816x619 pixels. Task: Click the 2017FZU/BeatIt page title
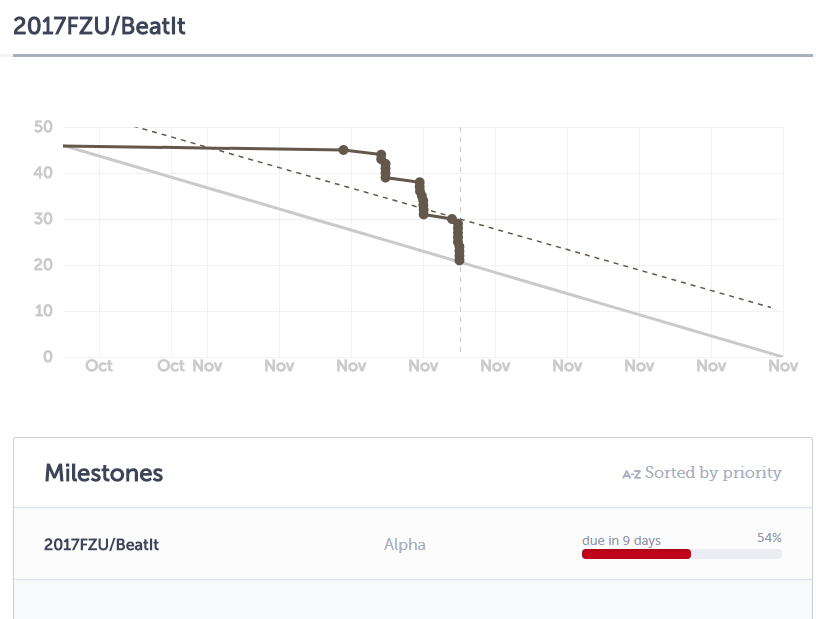click(x=99, y=26)
